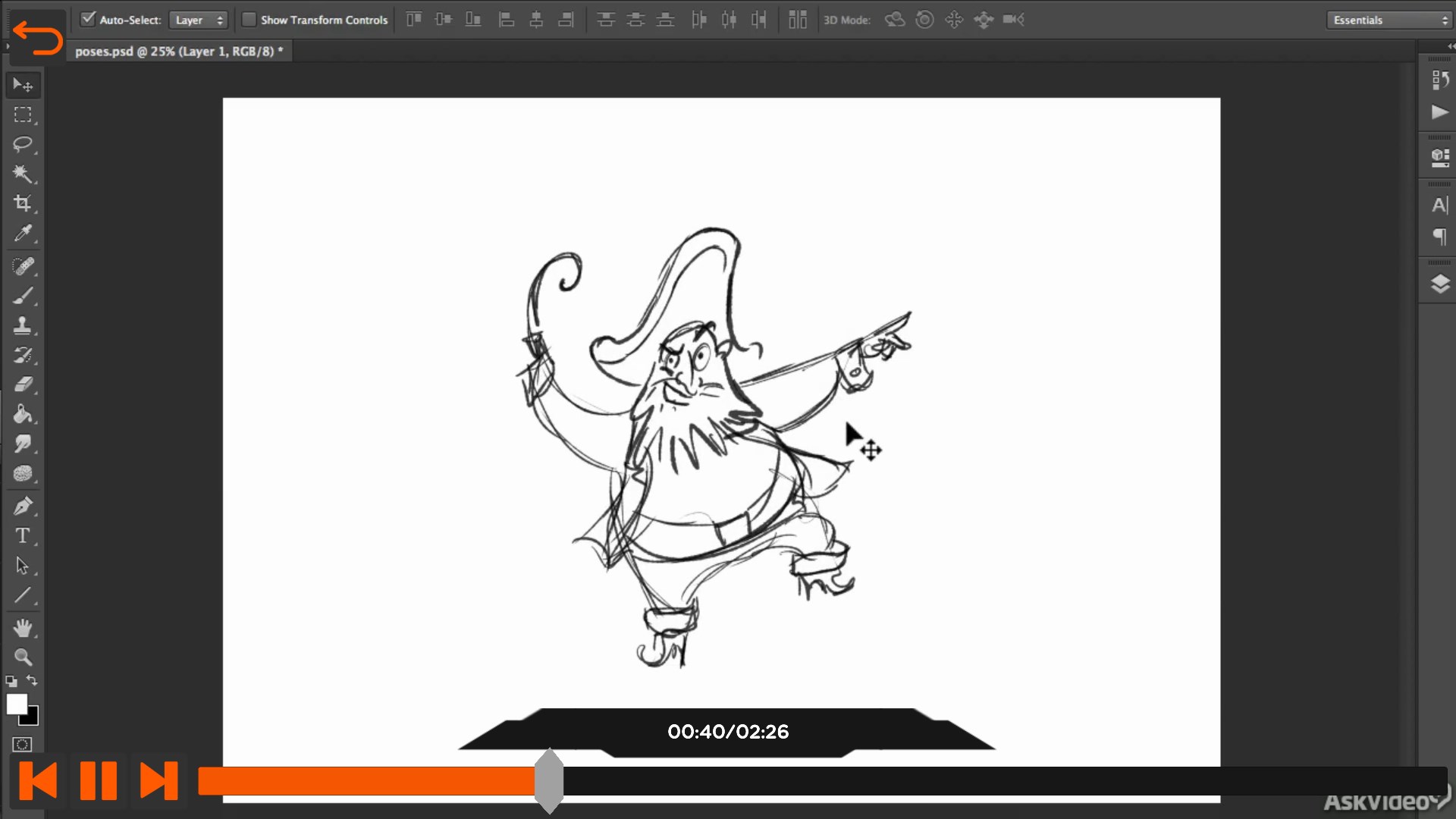Select the Horizontal Type tool
The width and height of the screenshot is (1456, 819).
click(x=23, y=536)
